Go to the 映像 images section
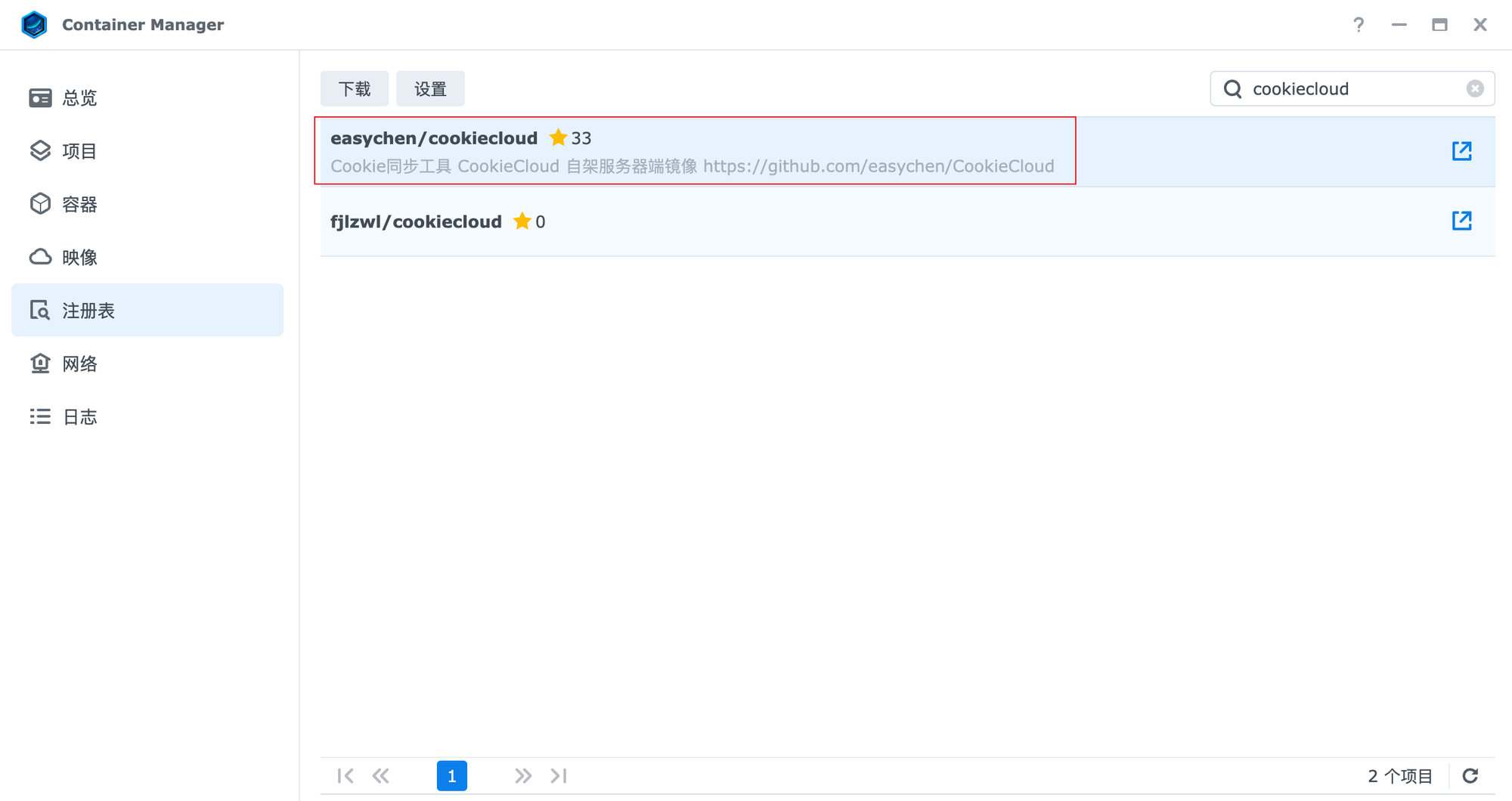 (79, 258)
